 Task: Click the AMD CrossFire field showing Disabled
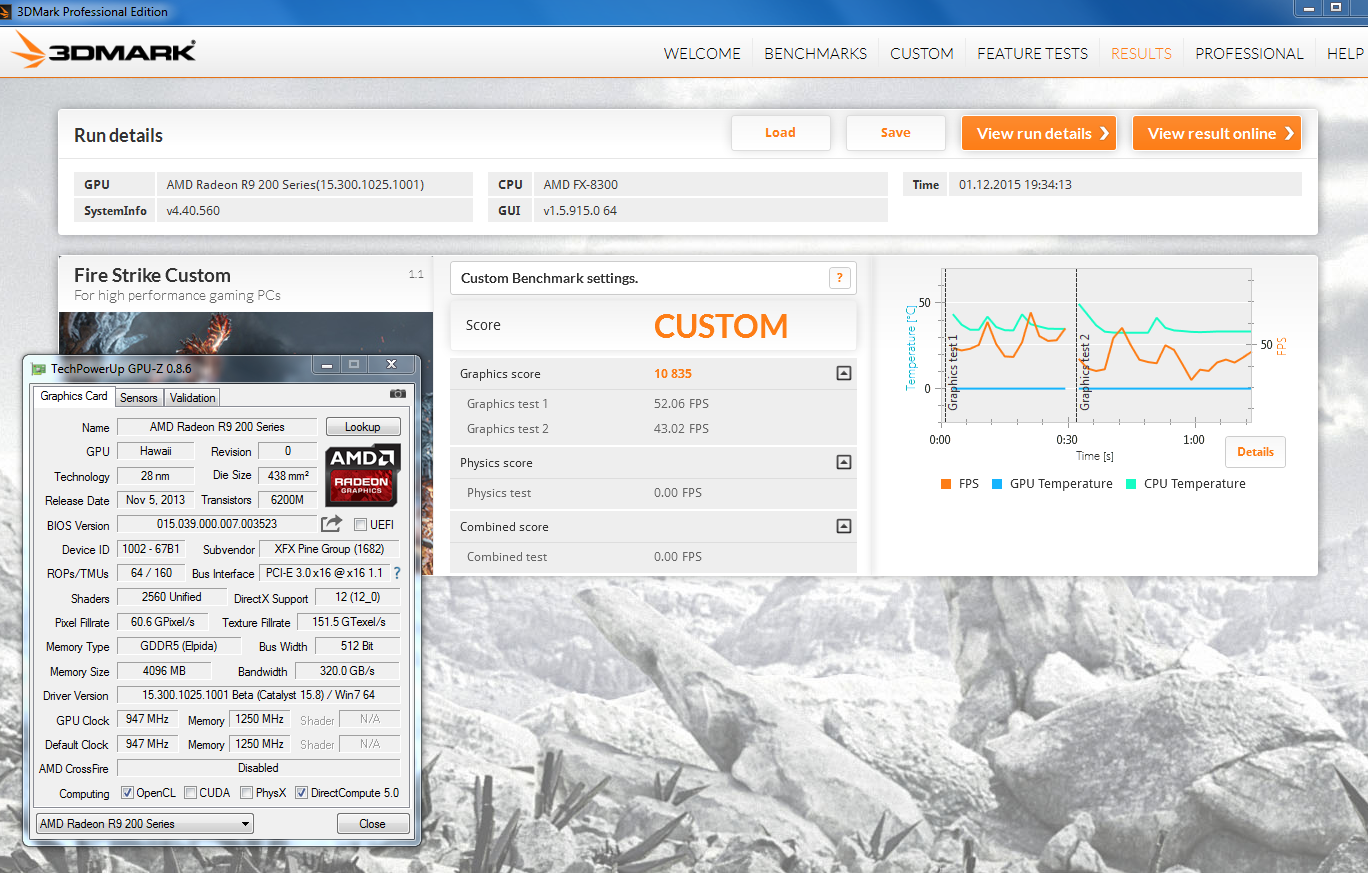[x=259, y=768]
